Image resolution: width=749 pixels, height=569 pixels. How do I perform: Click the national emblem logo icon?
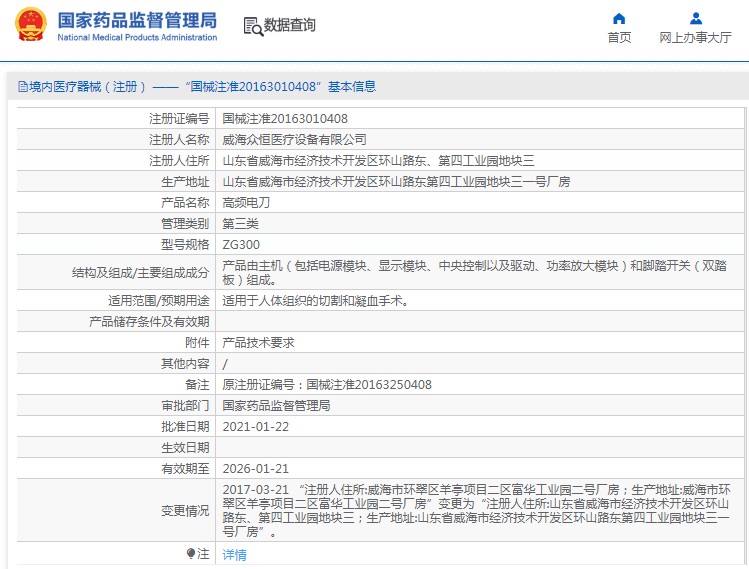pyautogui.click(x=30, y=26)
